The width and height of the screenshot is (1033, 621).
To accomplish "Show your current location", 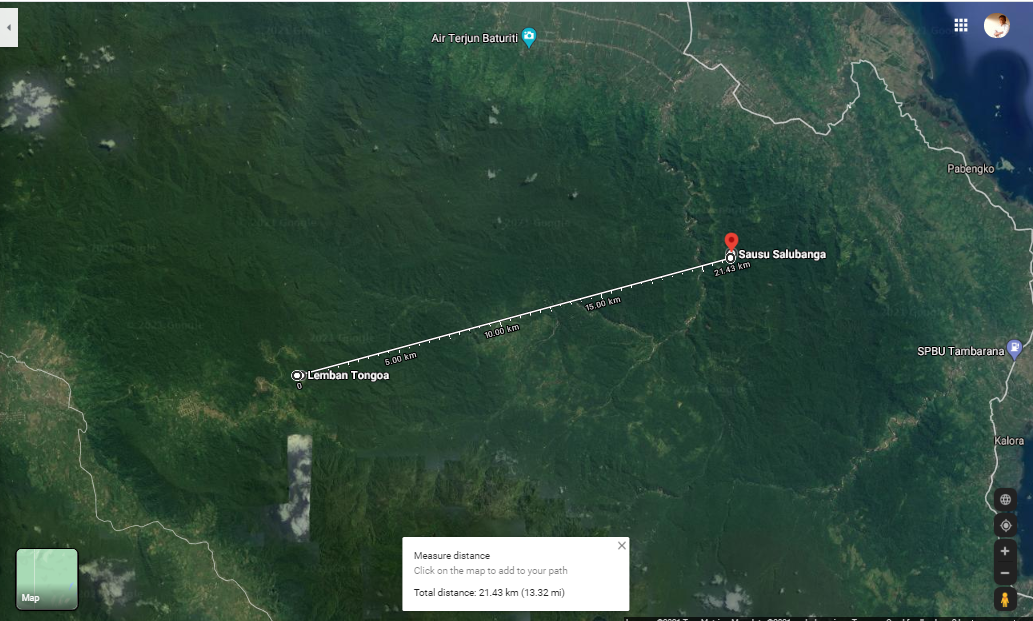I will (x=1005, y=526).
